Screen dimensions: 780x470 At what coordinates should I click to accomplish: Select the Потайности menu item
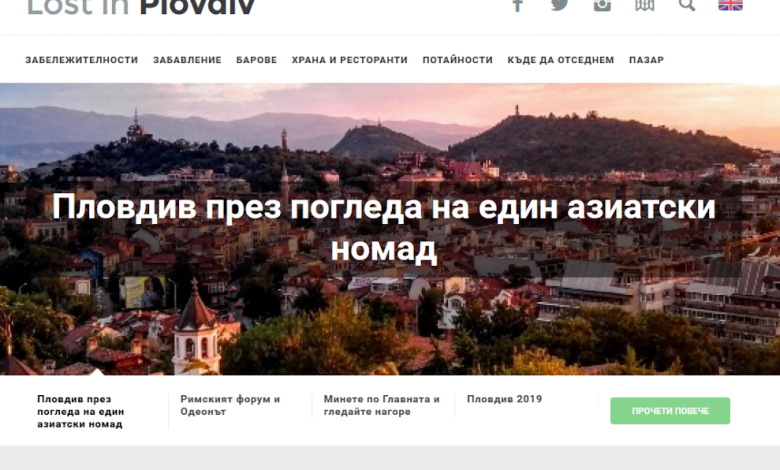pyautogui.click(x=457, y=60)
